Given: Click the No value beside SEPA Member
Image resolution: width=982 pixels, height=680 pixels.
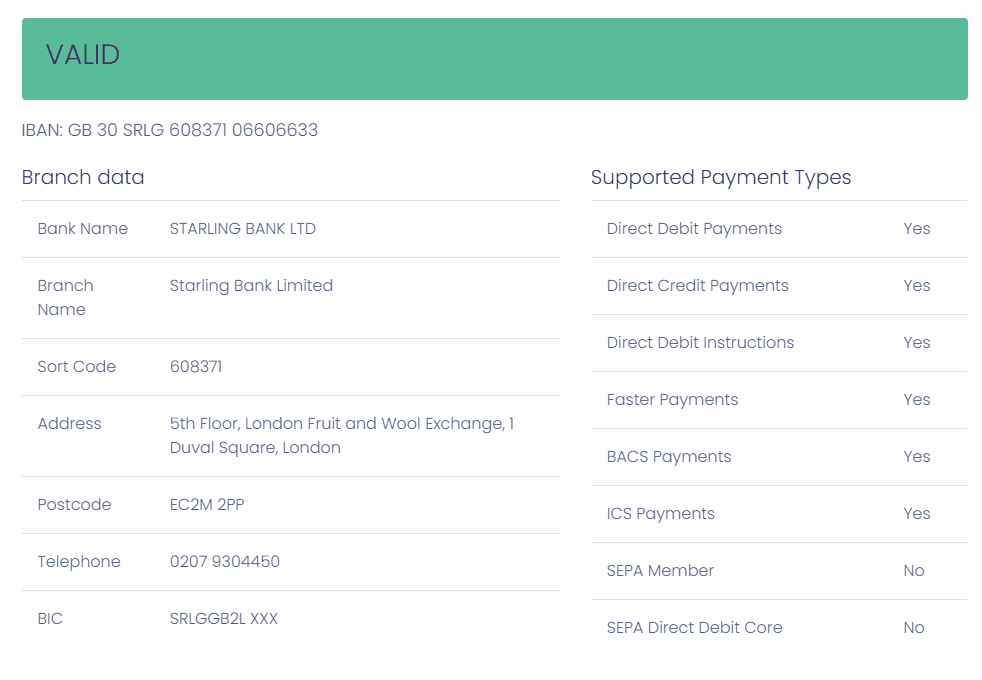Looking at the screenshot, I should [x=914, y=571].
